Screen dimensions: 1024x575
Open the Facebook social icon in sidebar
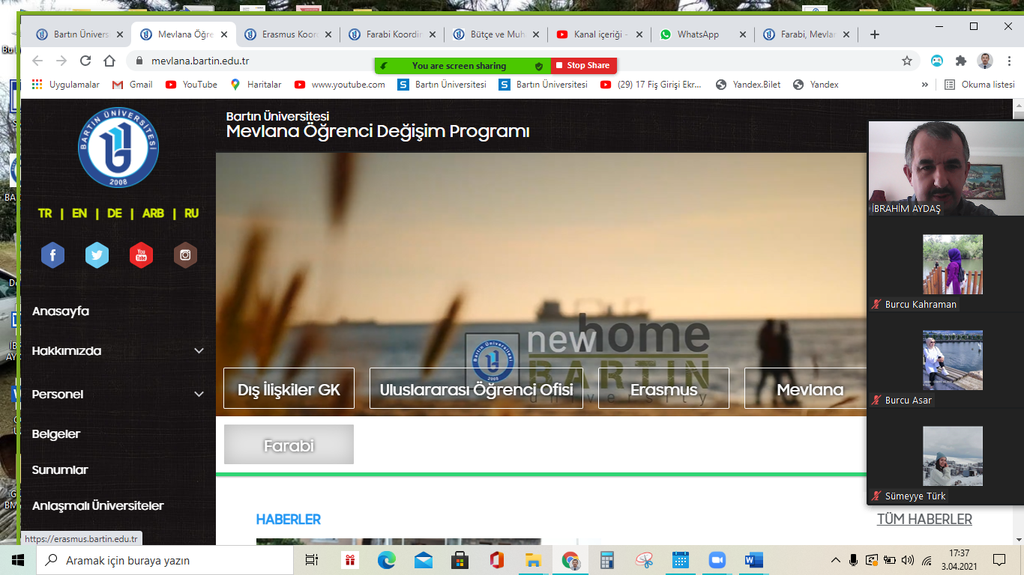[52, 255]
